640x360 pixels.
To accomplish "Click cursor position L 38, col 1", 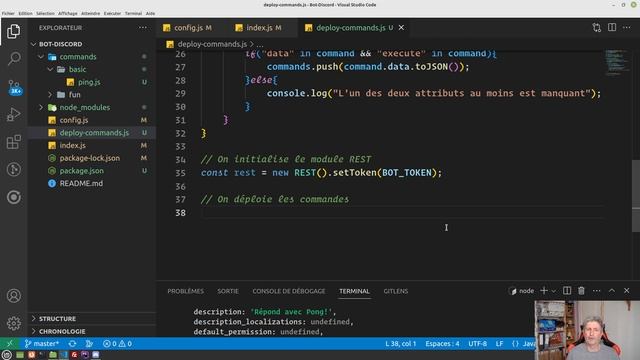I will pos(400,344).
